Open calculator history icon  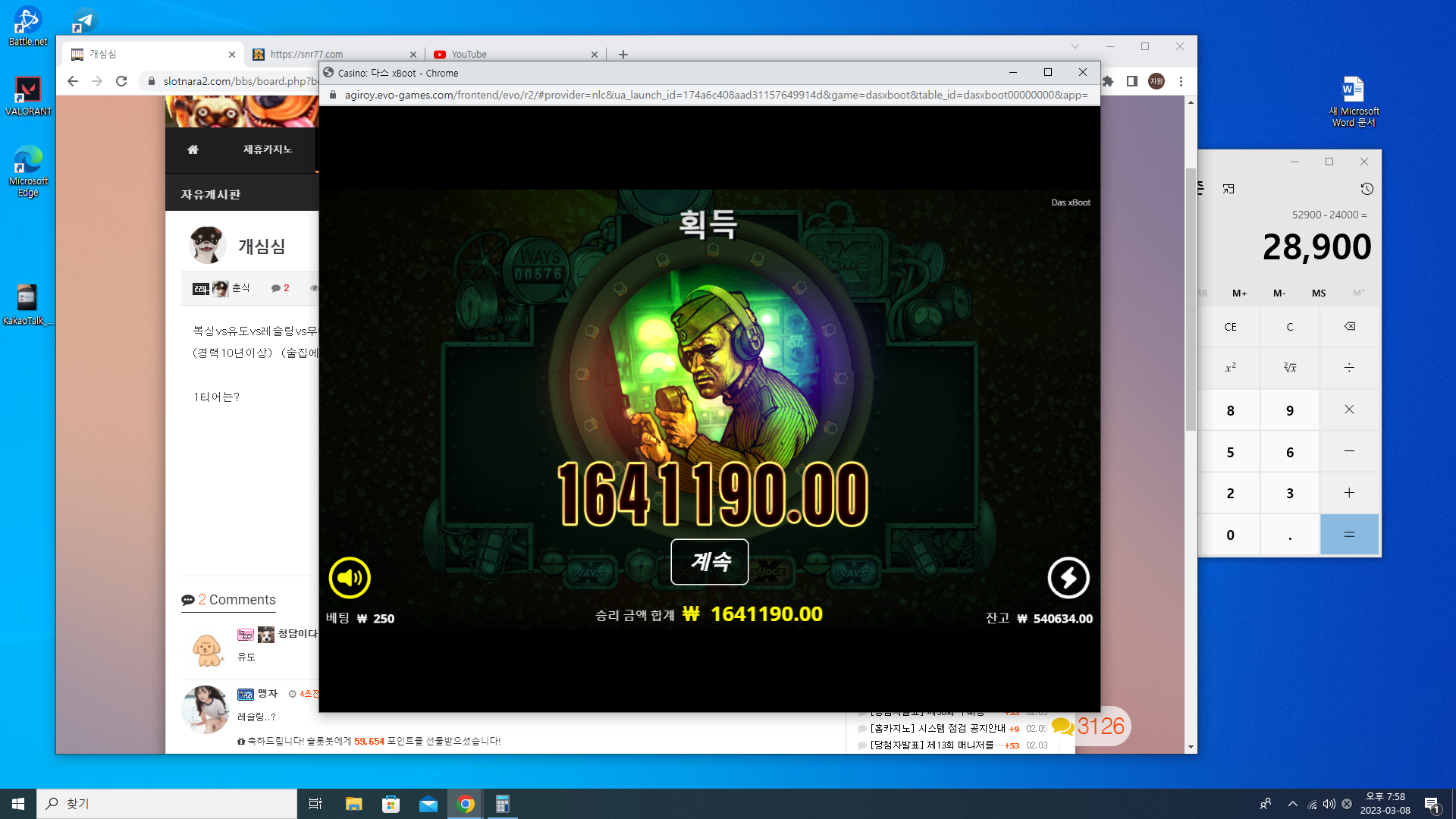[1367, 189]
